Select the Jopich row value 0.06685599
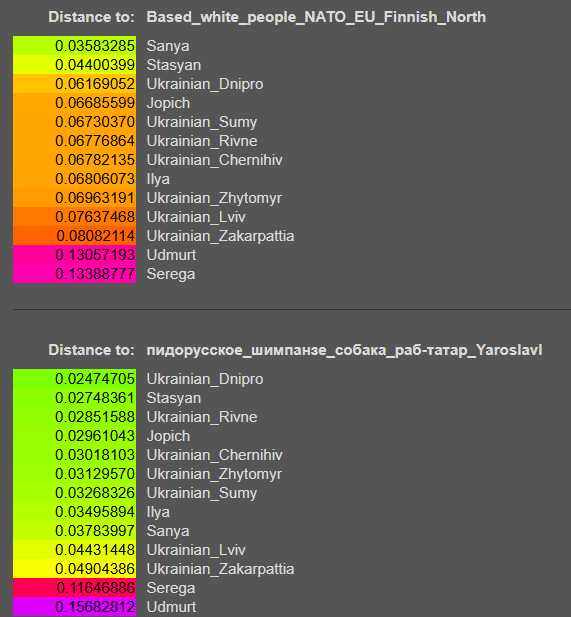The height and width of the screenshot is (617, 571). [74, 103]
